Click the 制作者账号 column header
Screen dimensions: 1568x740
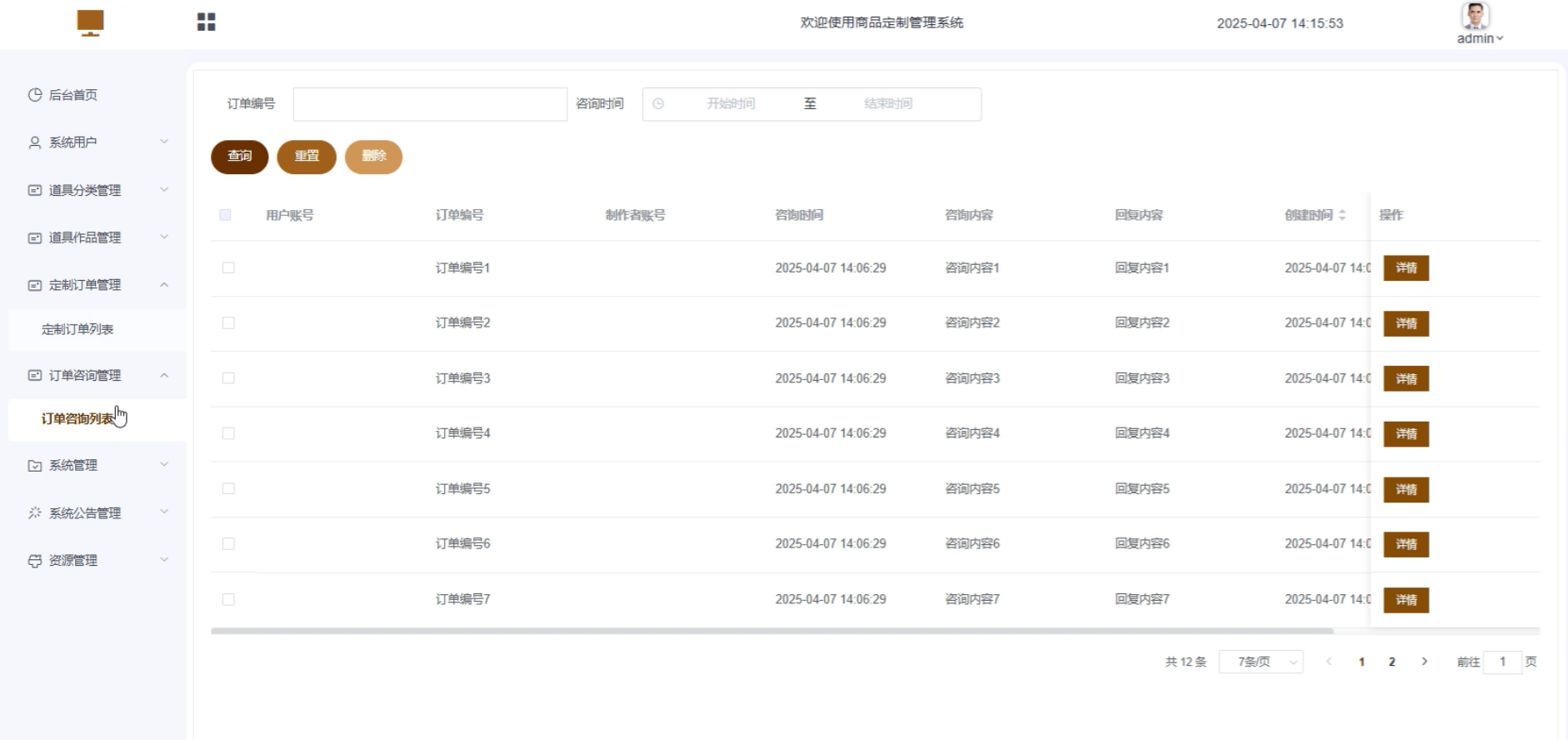tap(636, 215)
